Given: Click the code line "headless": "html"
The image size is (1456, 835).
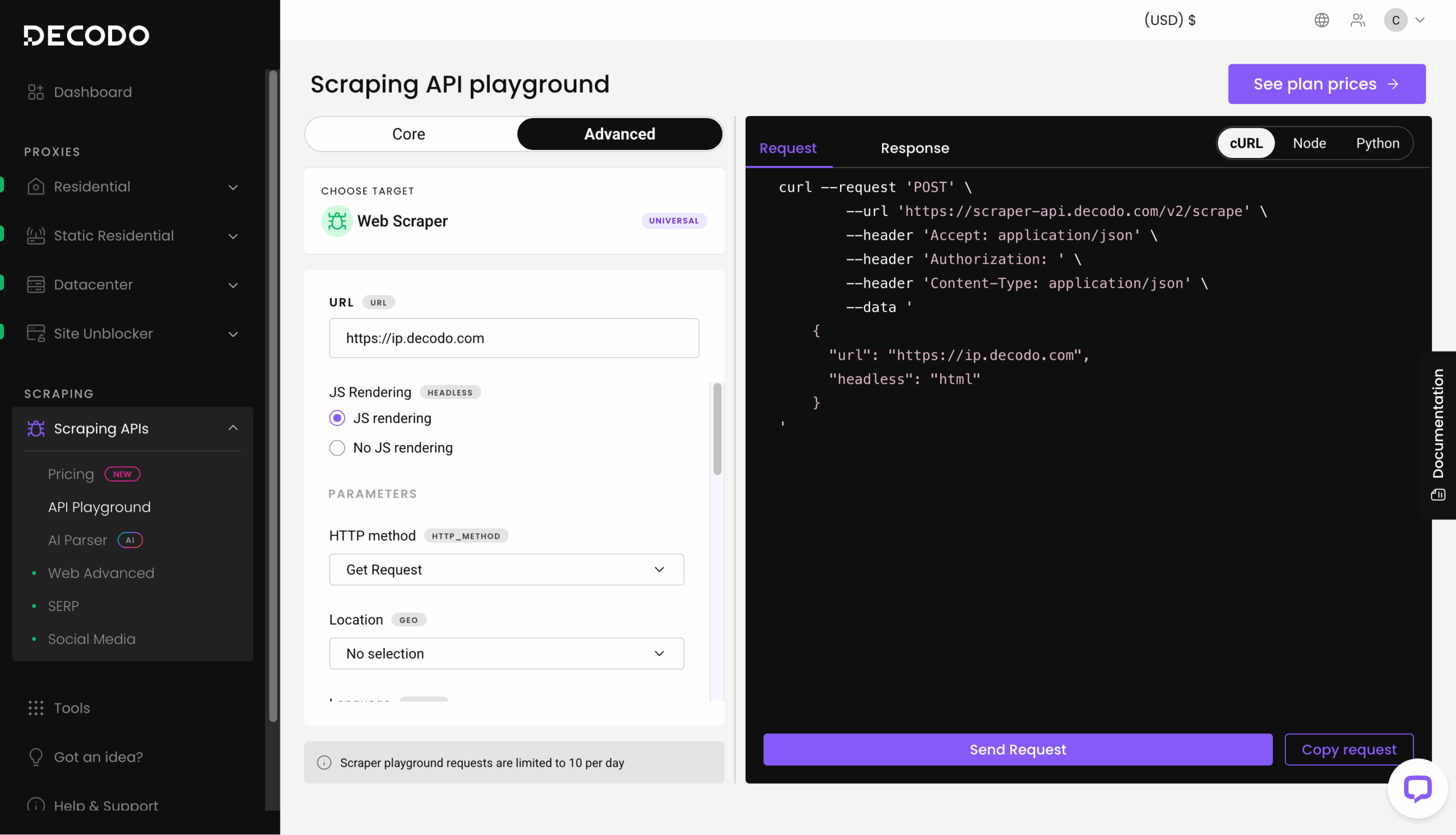Looking at the screenshot, I should click(x=904, y=379).
